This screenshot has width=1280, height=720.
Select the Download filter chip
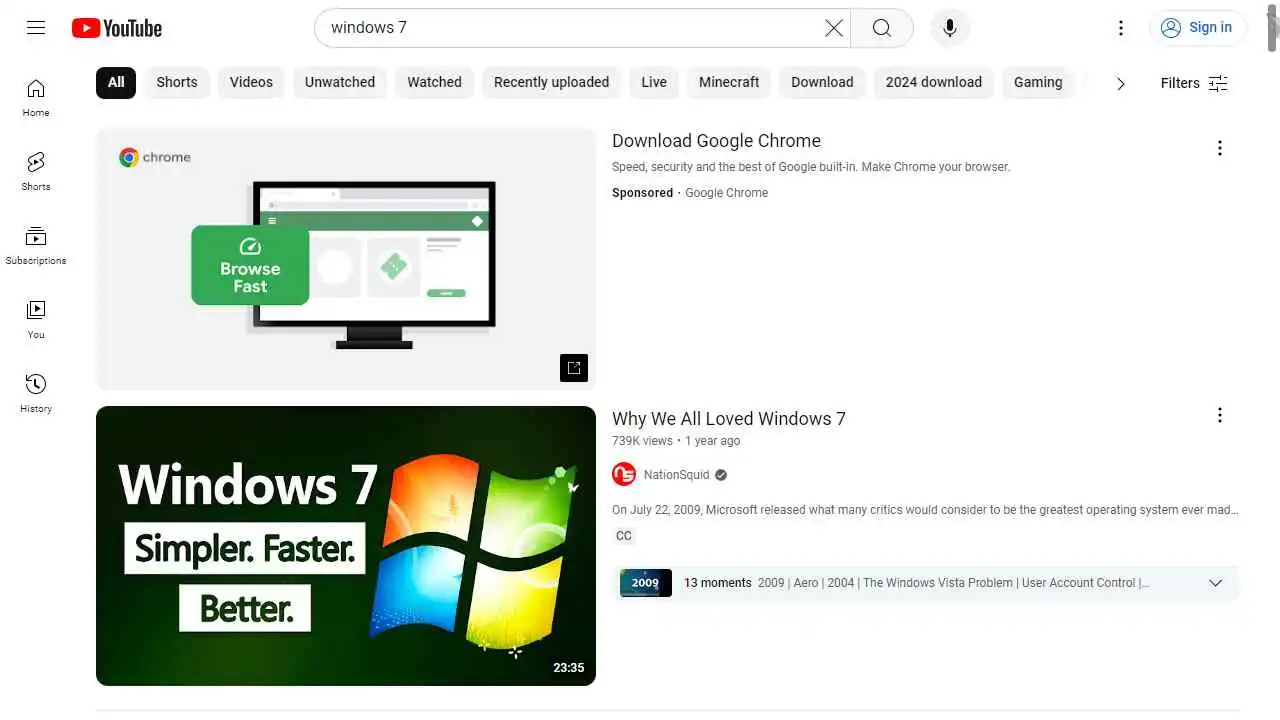[x=822, y=82]
